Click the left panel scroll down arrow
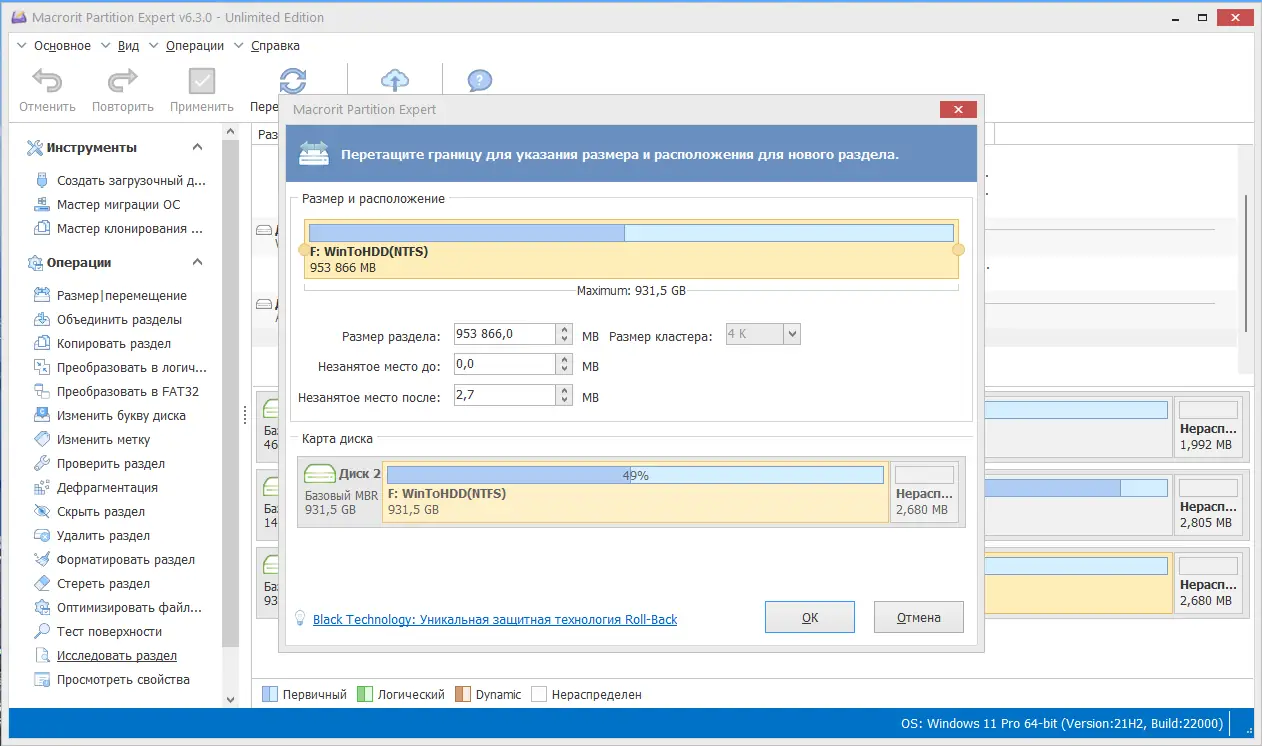This screenshot has height=746, width=1262. click(231, 700)
